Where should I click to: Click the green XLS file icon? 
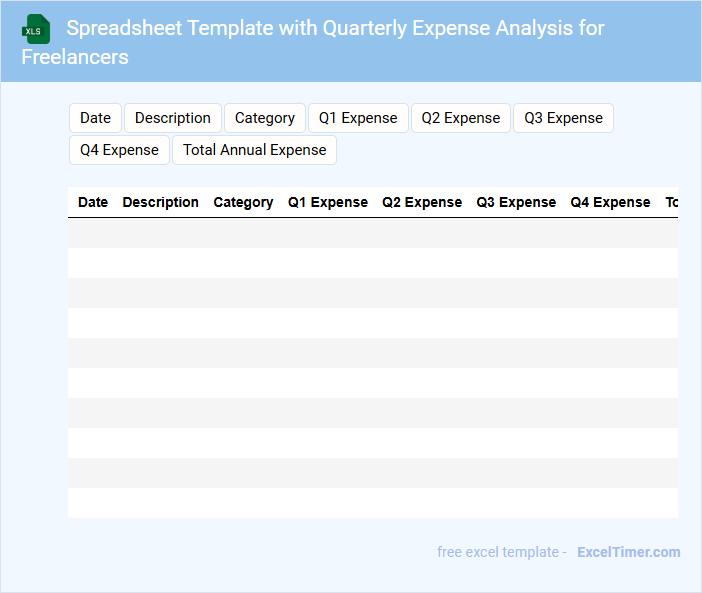(36, 29)
